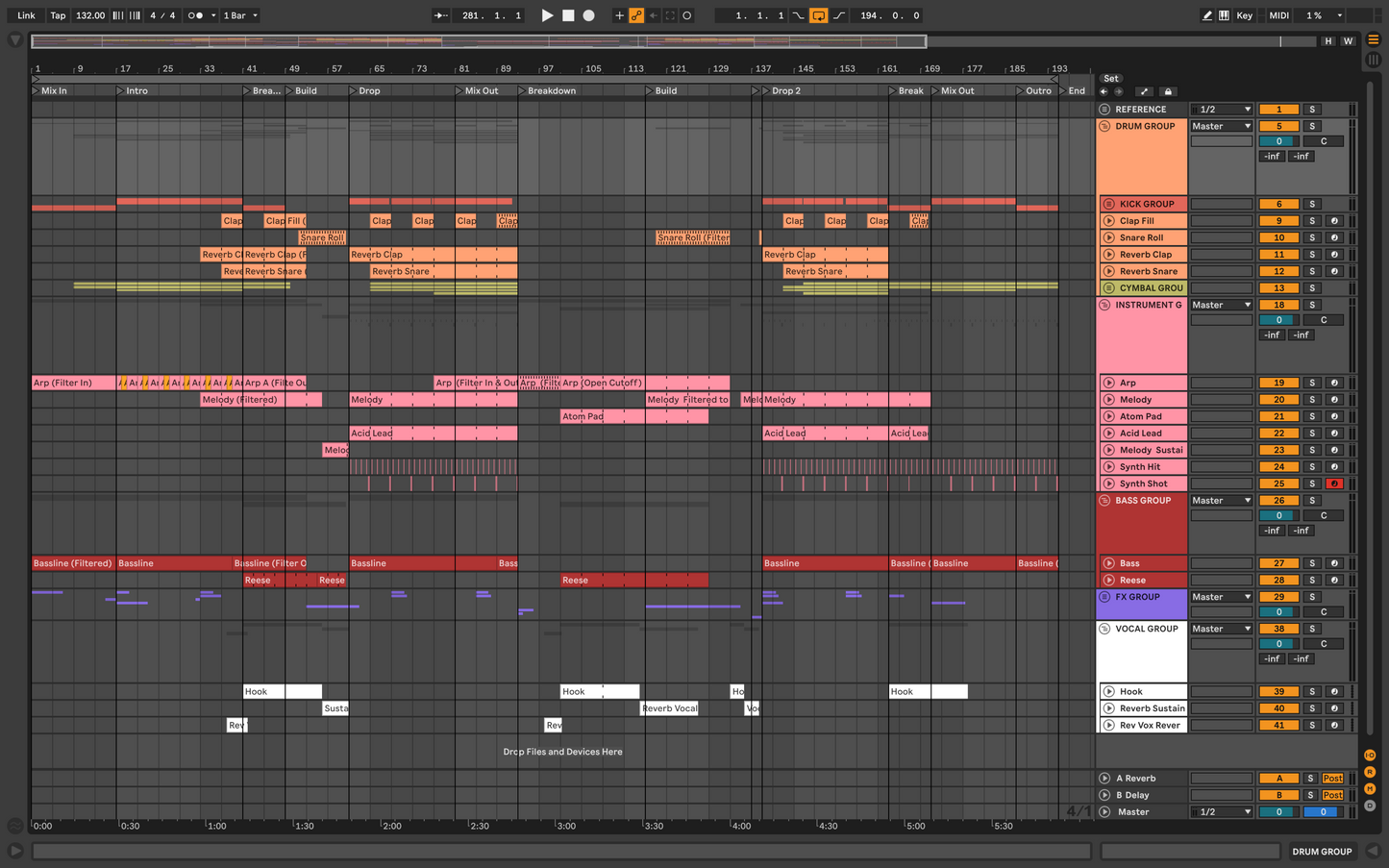The width and height of the screenshot is (1389, 868).
Task: Toggle Post button on A Reverb return
Action: [1332, 779]
